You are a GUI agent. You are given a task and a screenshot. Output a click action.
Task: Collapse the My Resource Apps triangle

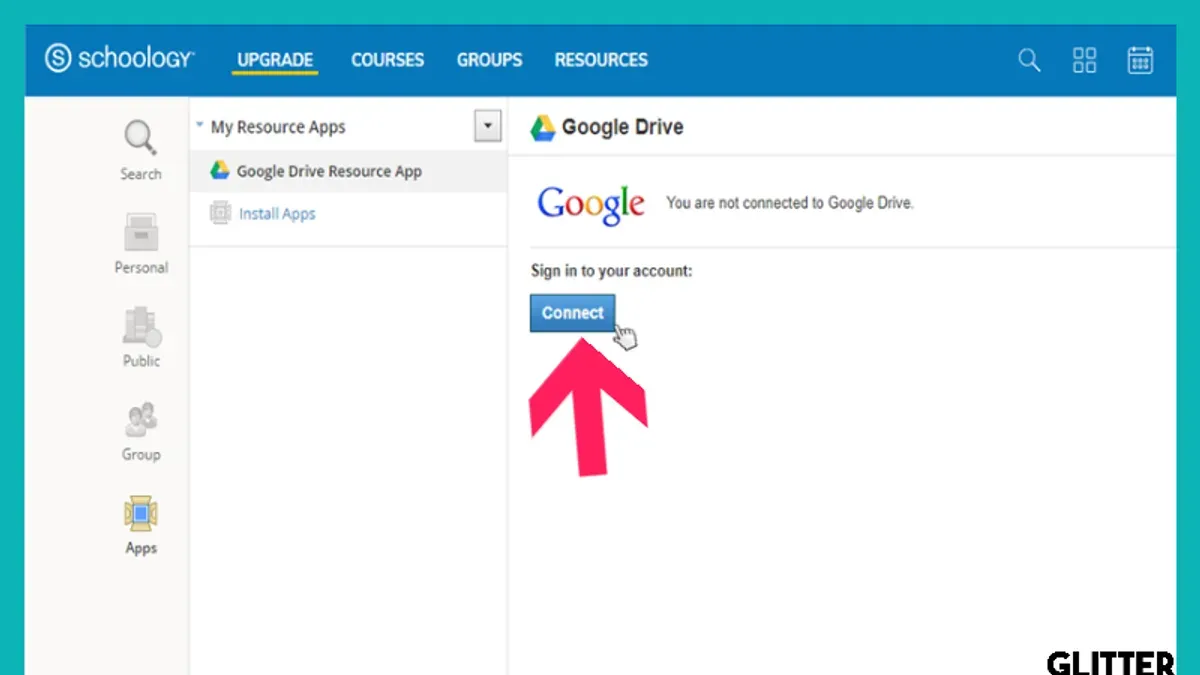200,126
